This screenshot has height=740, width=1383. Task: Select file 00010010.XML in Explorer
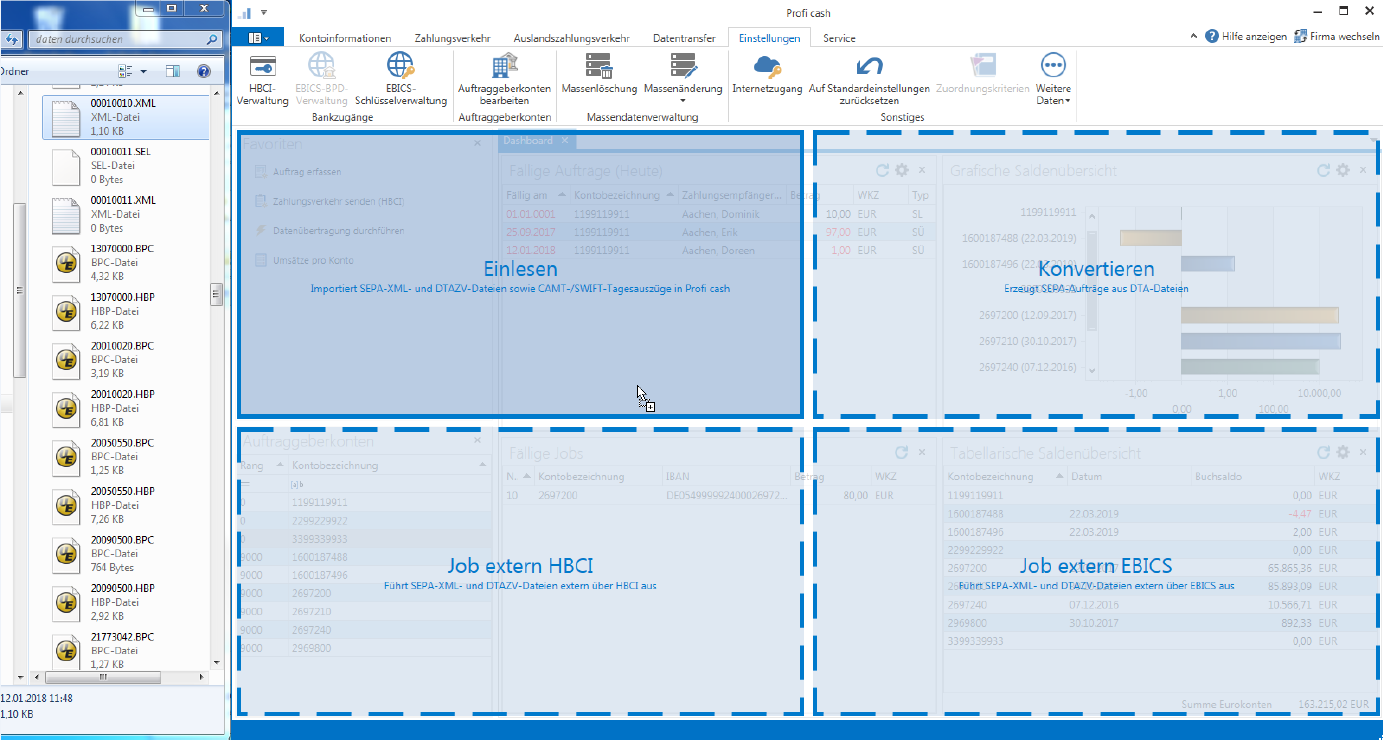click(124, 116)
